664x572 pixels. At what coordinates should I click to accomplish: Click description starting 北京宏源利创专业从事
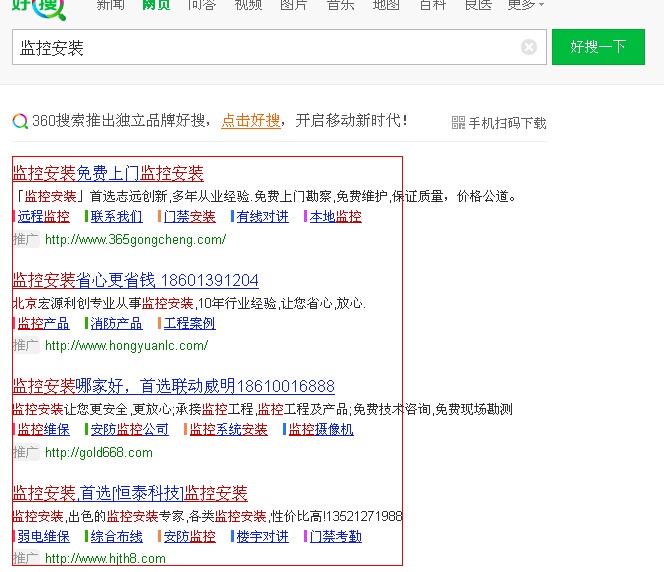[189, 303]
